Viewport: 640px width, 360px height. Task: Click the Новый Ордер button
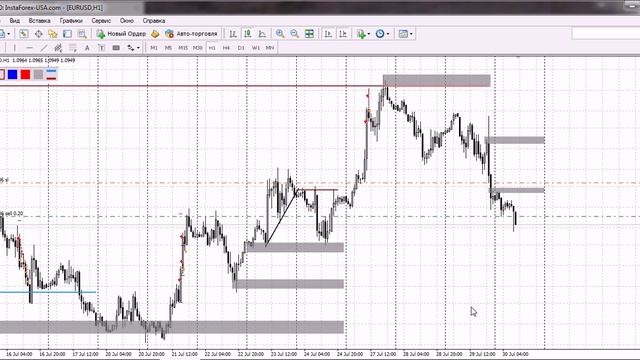tap(121, 34)
